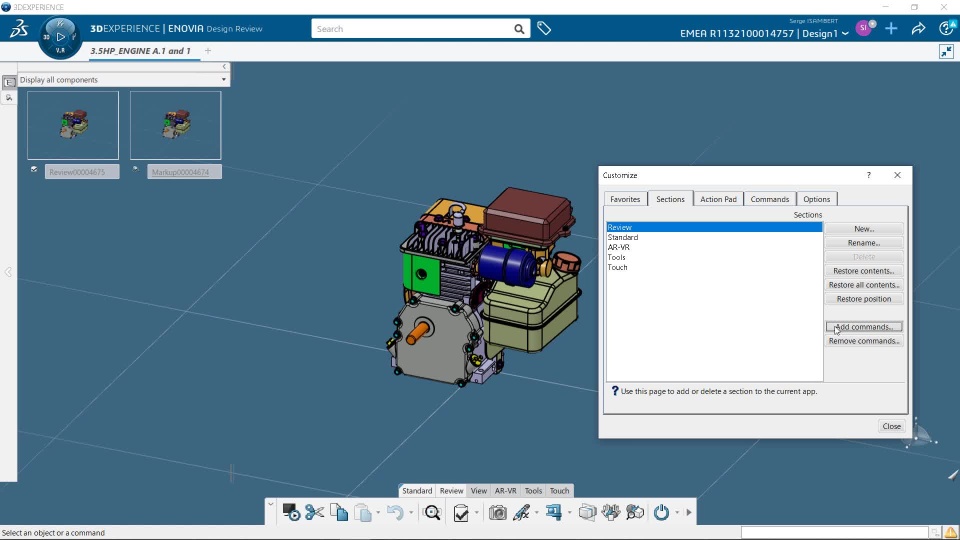This screenshot has width=960, height=540.
Task: Click the magnifier with cube icon in toolbar
Action: point(635,512)
